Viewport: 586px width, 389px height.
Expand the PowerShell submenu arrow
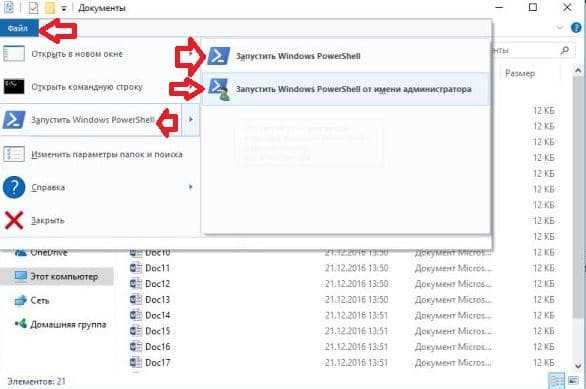point(191,120)
